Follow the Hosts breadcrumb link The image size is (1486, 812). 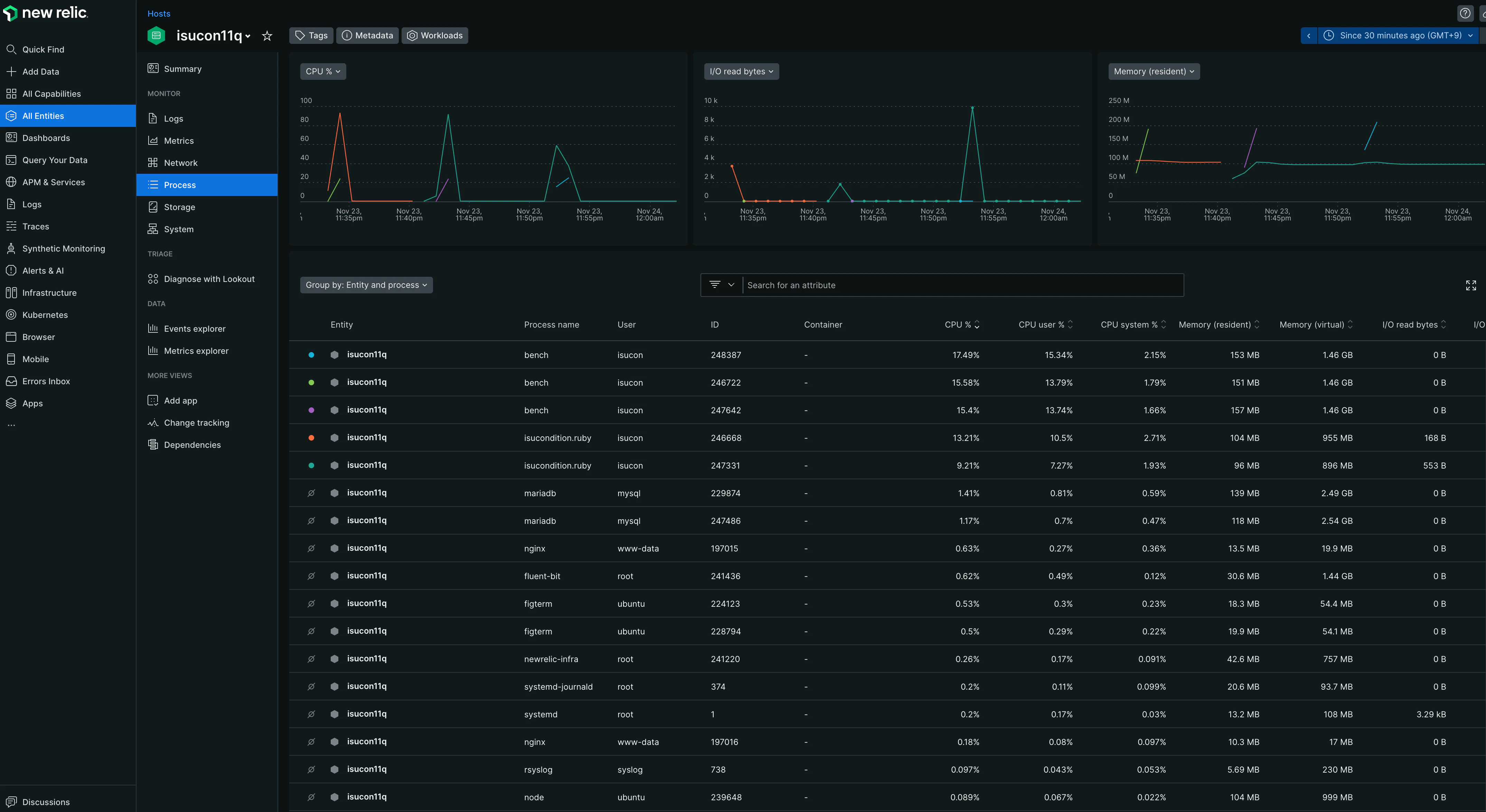pyautogui.click(x=159, y=13)
